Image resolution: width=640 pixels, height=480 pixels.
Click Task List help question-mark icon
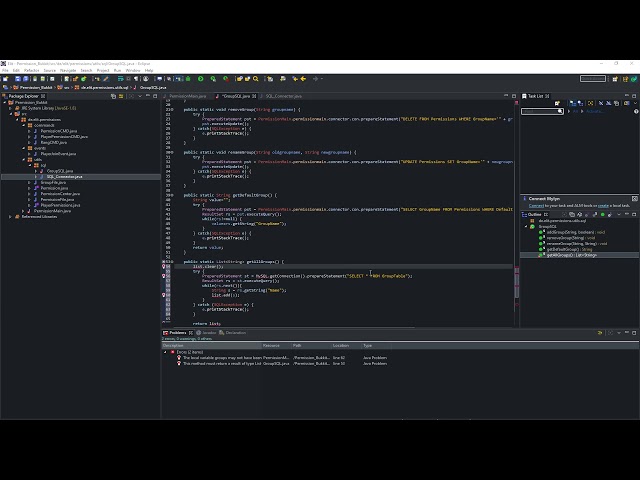pyautogui.click(x=636, y=111)
